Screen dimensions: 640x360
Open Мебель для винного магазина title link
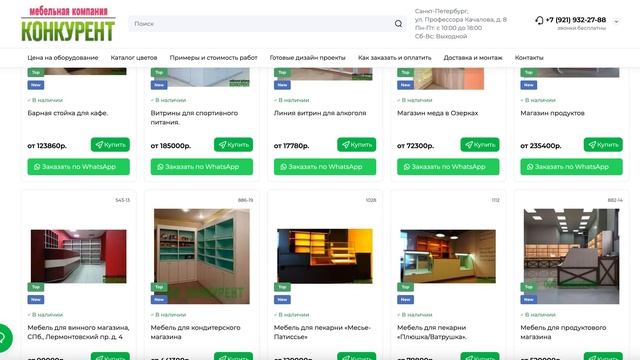coord(78,332)
